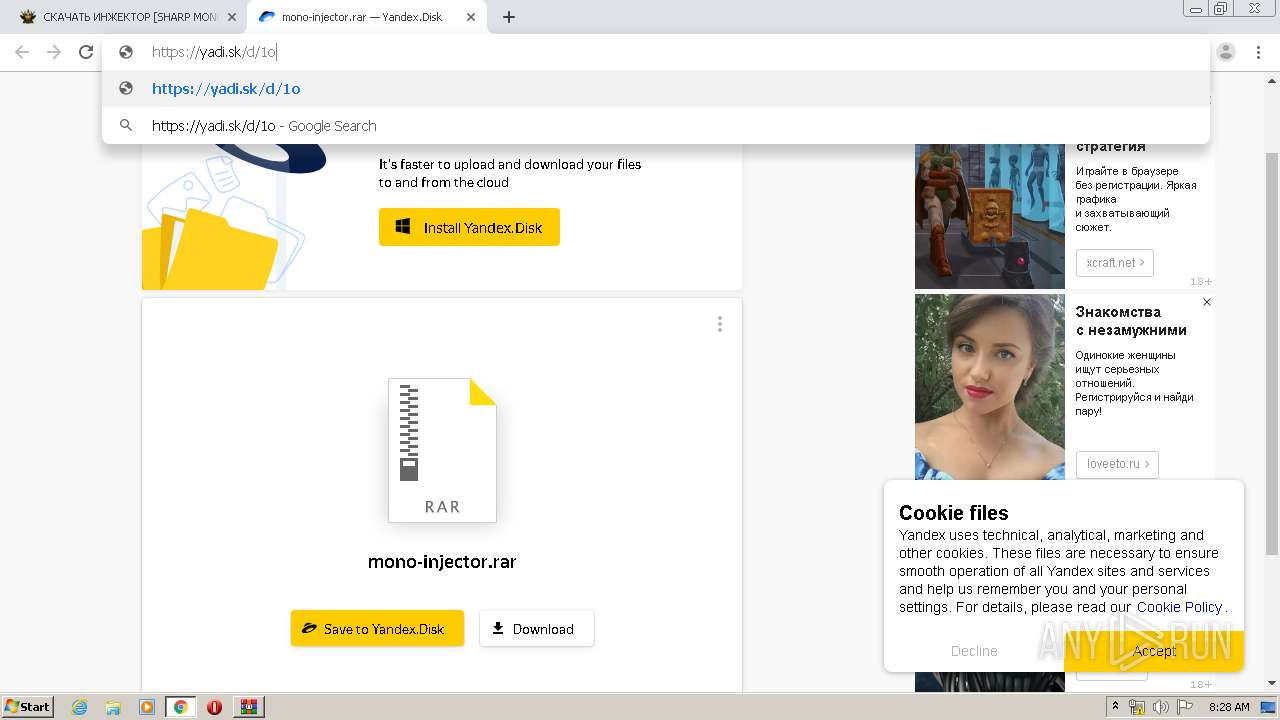Click the Install Yandex.Disk button
Image resolution: width=1280 pixels, height=720 pixels.
tap(469, 227)
